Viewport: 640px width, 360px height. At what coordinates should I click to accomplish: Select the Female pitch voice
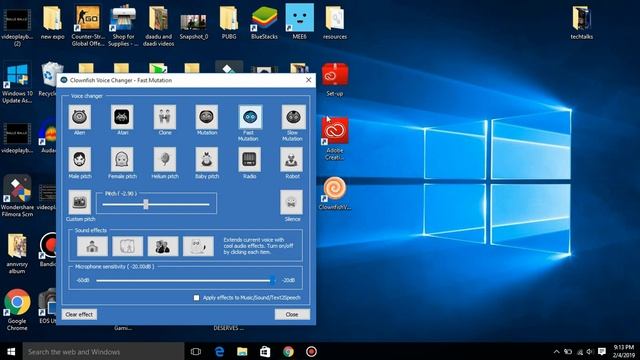[122, 160]
